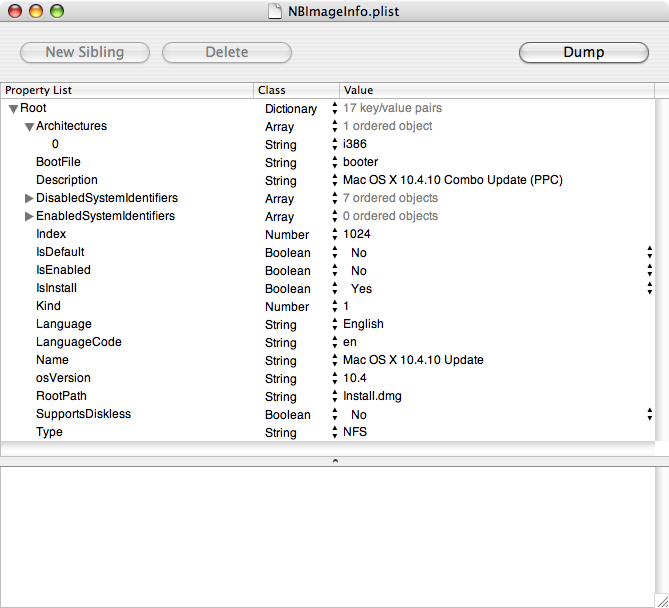Click the Value column header

(497, 90)
